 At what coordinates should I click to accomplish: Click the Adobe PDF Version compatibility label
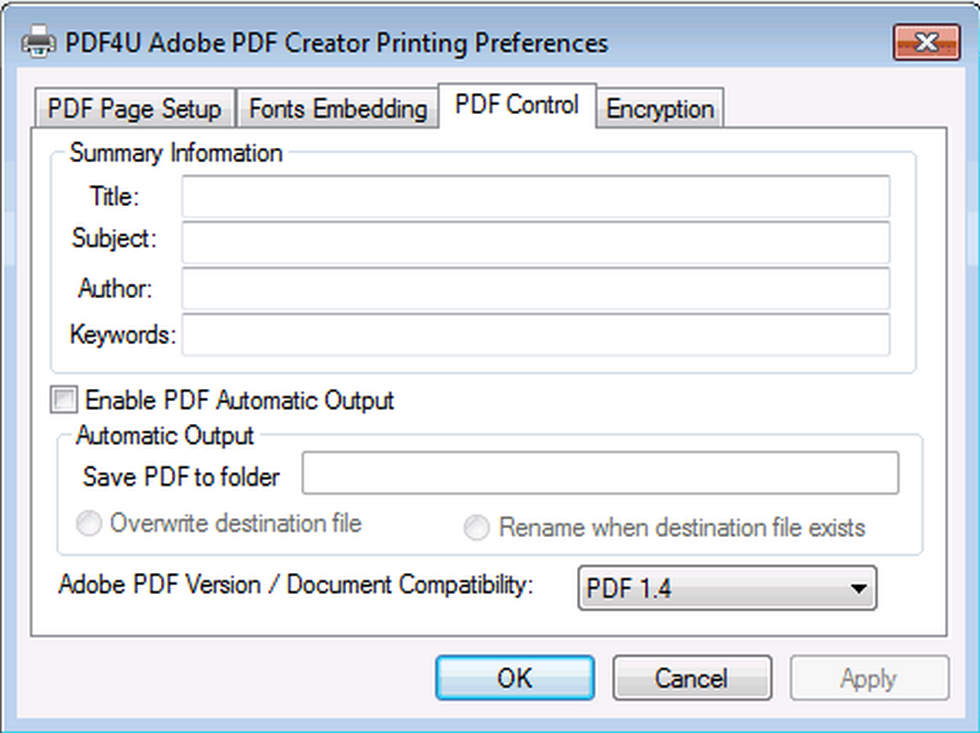tap(296, 586)
